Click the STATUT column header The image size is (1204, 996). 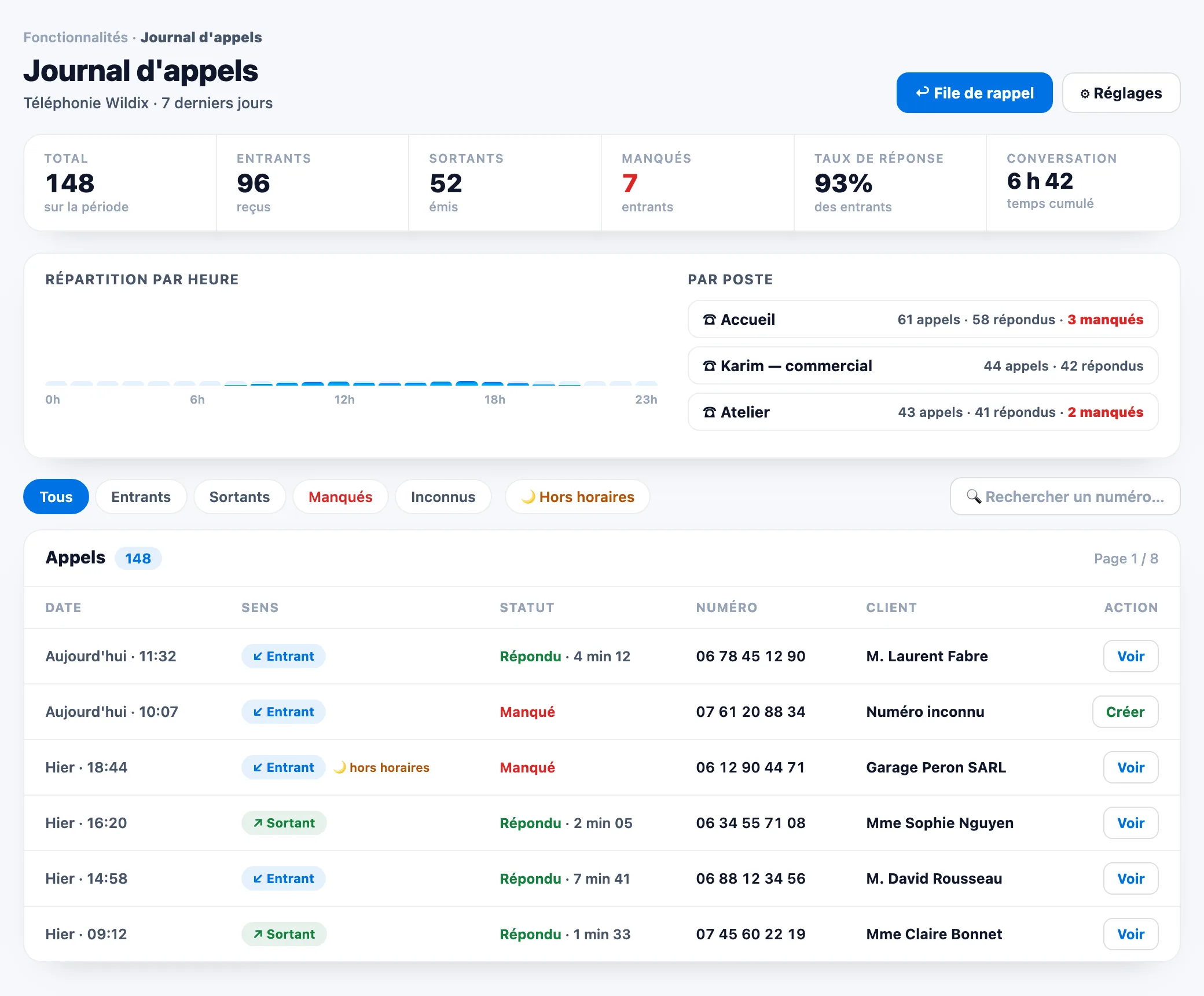tap(527, 607)
